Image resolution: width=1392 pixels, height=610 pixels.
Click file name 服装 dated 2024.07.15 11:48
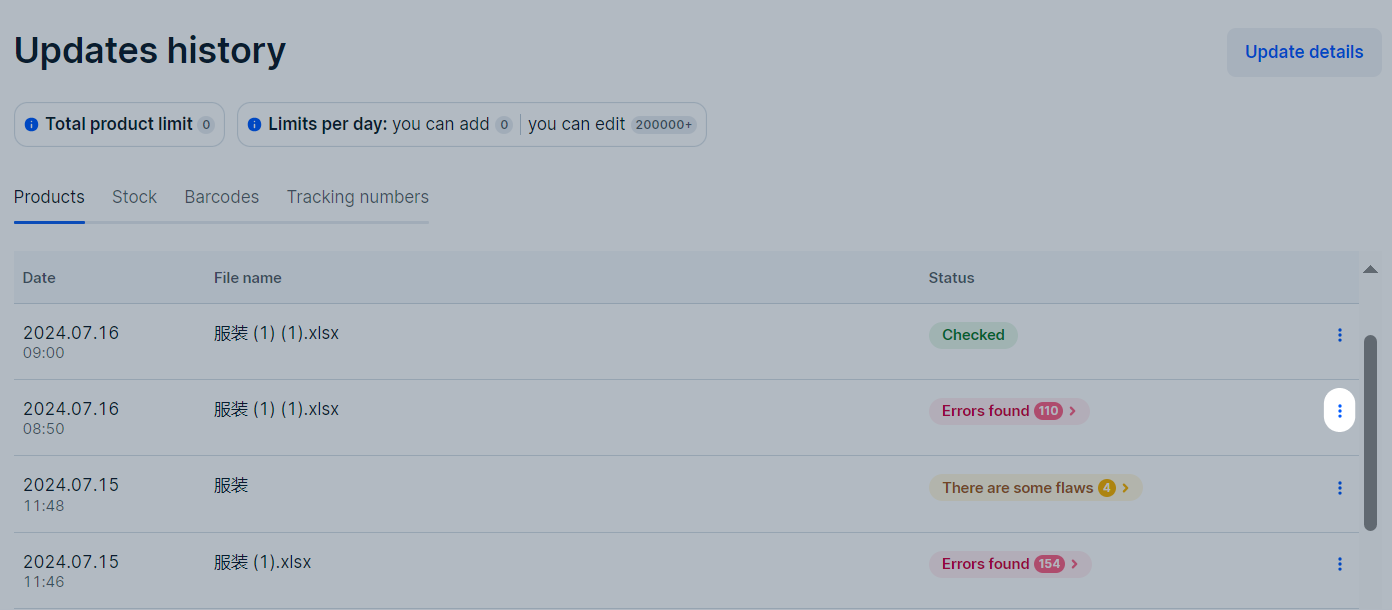point(231,485)
